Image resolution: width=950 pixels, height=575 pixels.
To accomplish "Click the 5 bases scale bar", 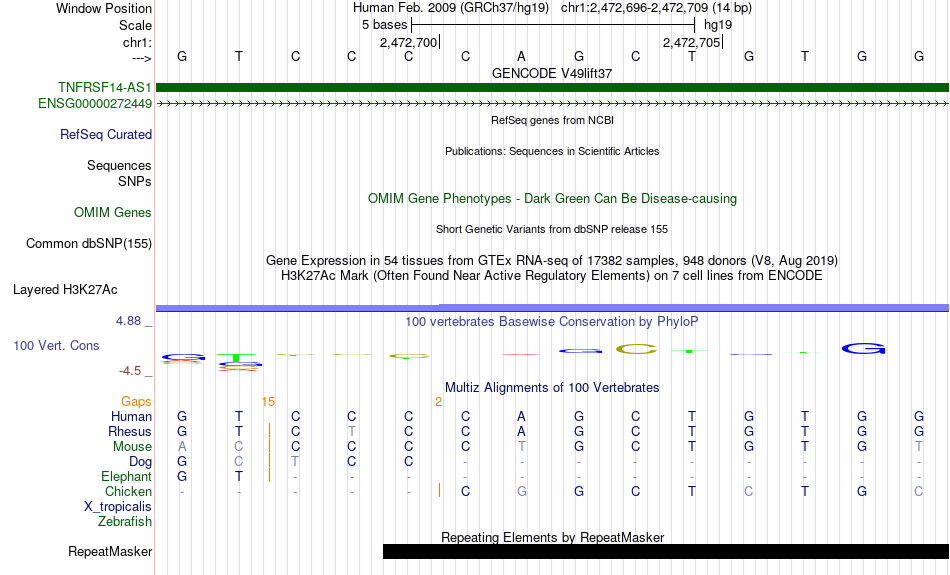I will click(553, 25).
